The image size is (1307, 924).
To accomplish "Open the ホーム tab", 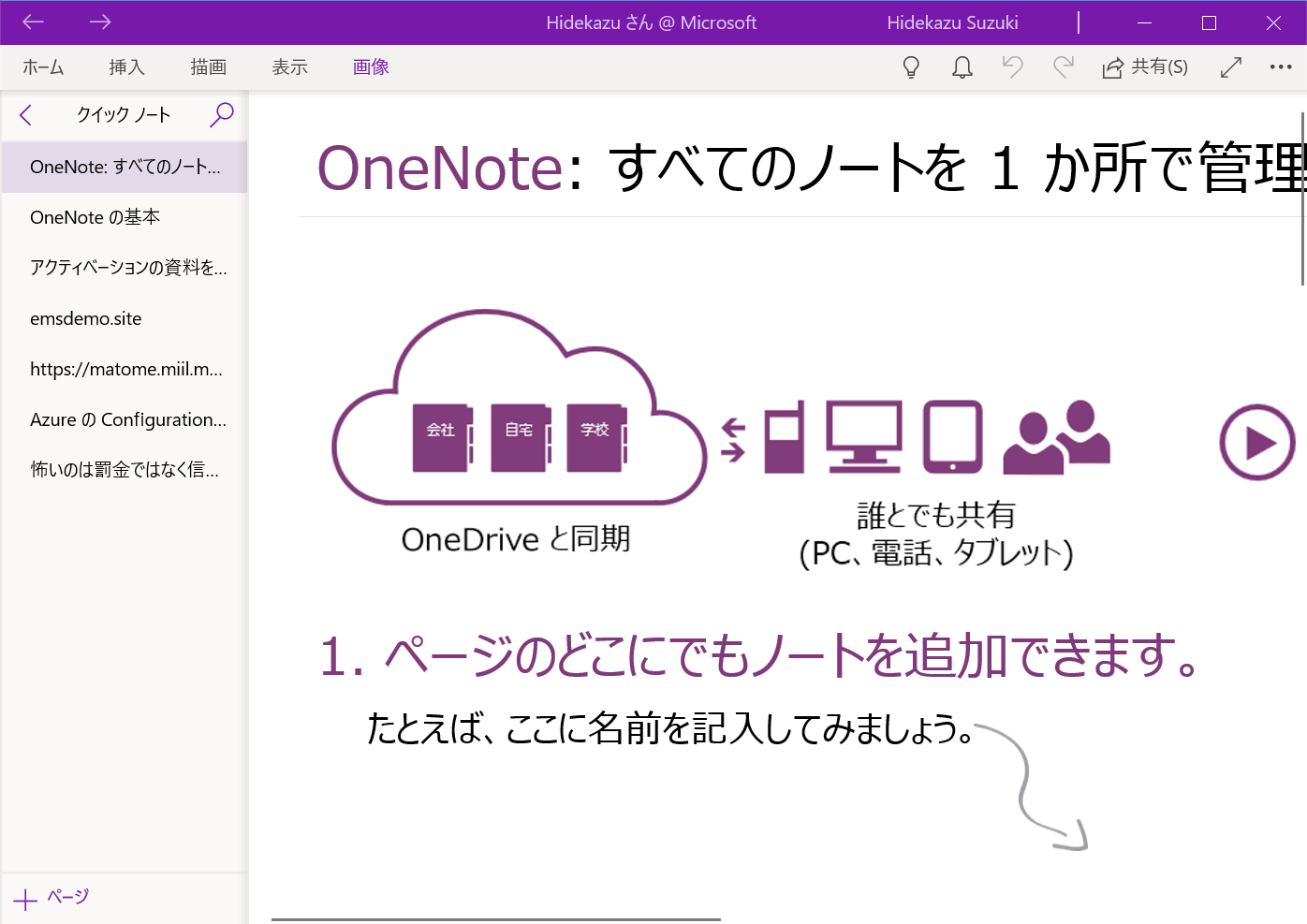I will 43,67.
